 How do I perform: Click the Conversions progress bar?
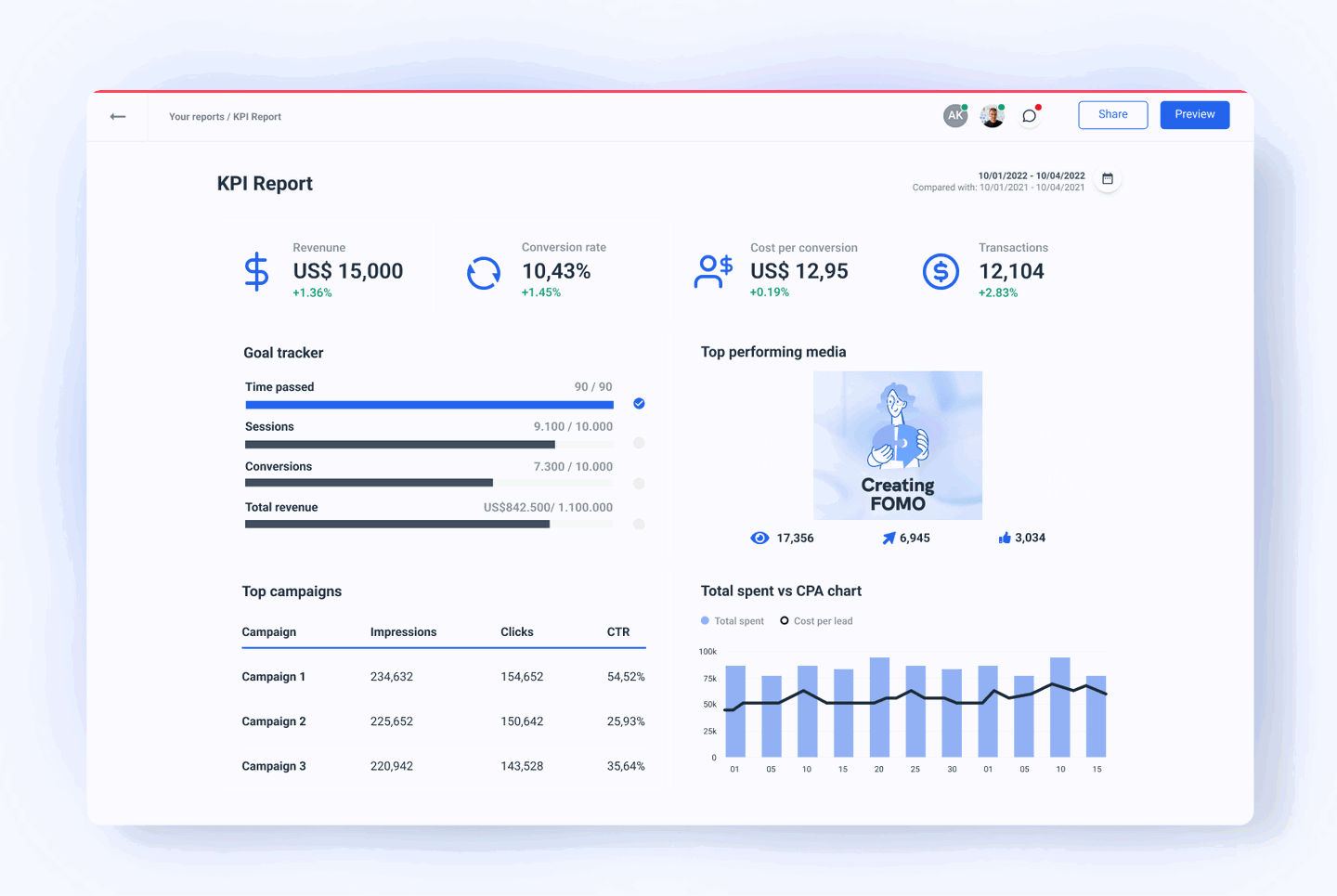click(429, 483)
